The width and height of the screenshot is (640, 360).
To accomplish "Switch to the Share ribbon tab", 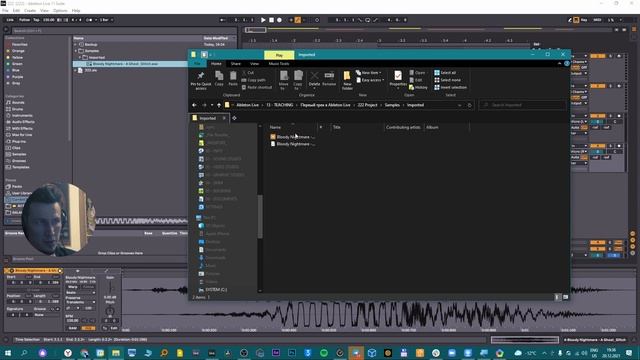I will 236,64.
